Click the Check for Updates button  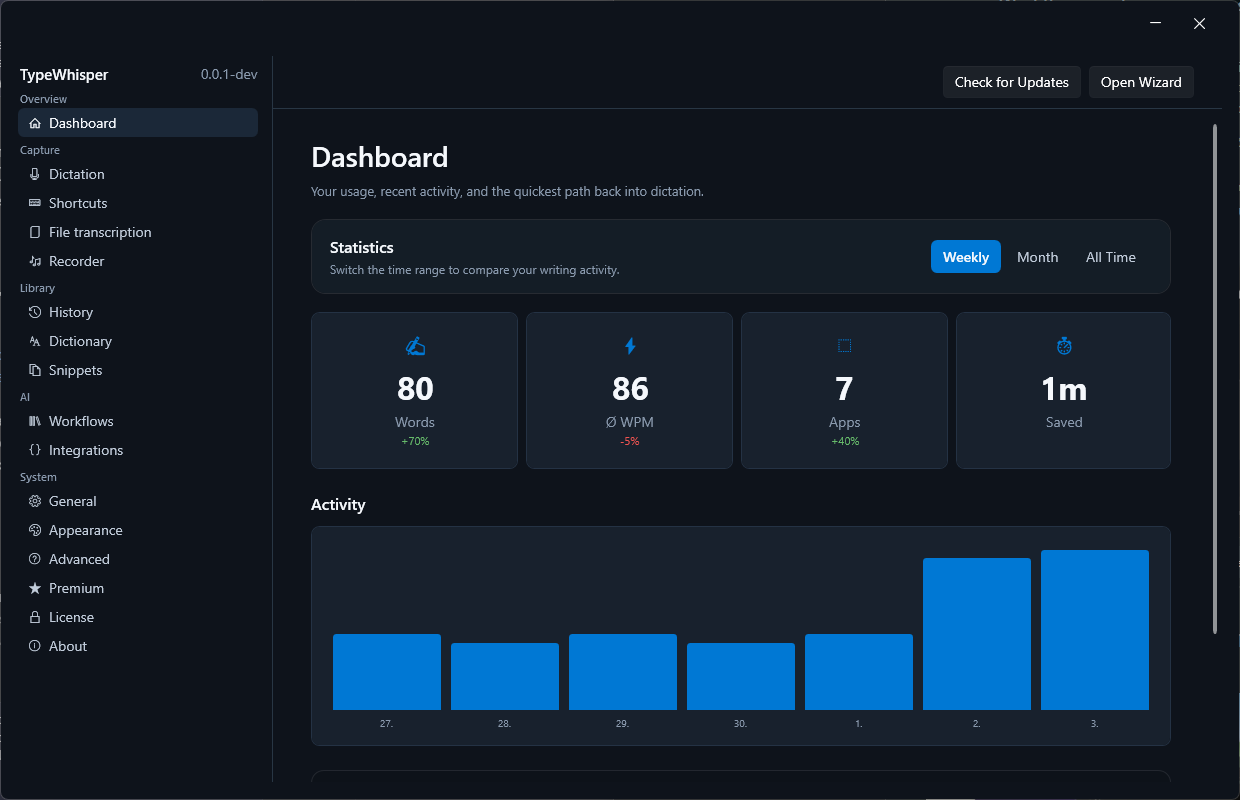tap(1012, 82)
